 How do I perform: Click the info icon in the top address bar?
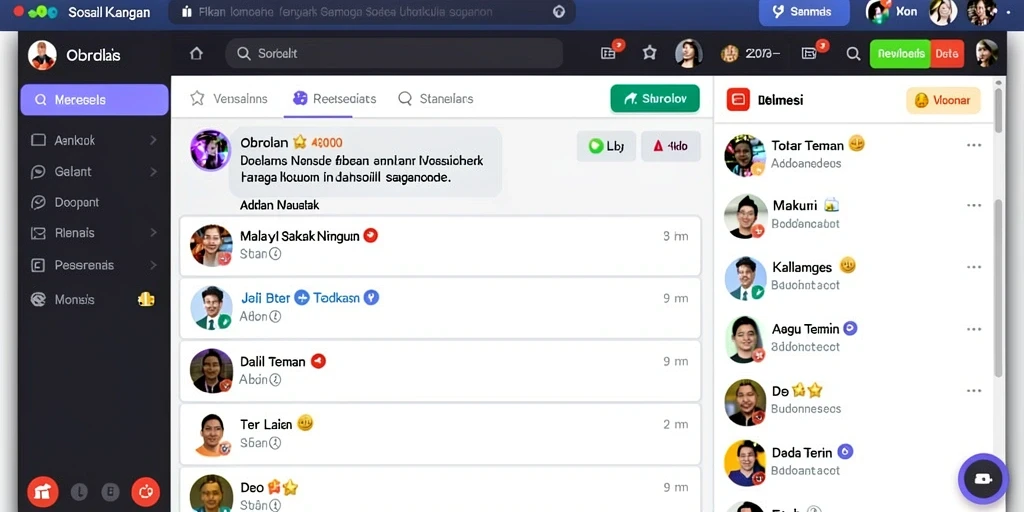[558, 12]
